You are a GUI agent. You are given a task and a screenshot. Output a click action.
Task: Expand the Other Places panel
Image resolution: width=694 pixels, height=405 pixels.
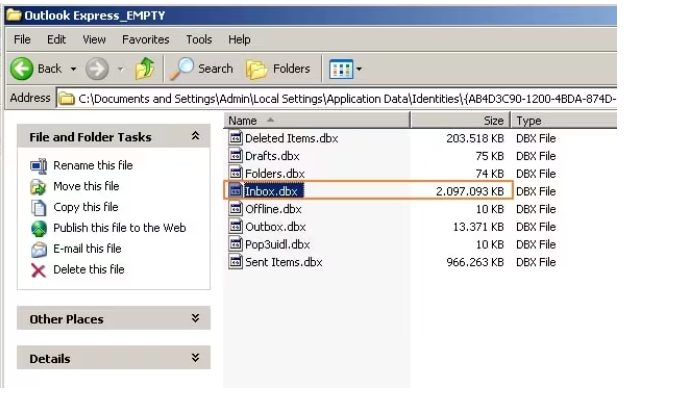tap(195, 318)
